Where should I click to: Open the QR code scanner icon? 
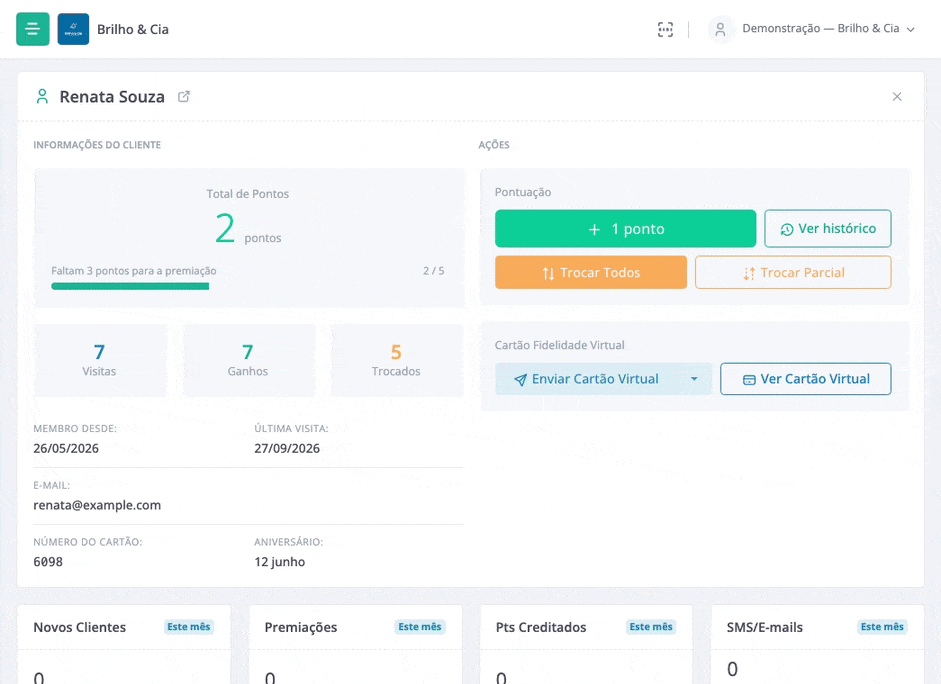(665, 29)
